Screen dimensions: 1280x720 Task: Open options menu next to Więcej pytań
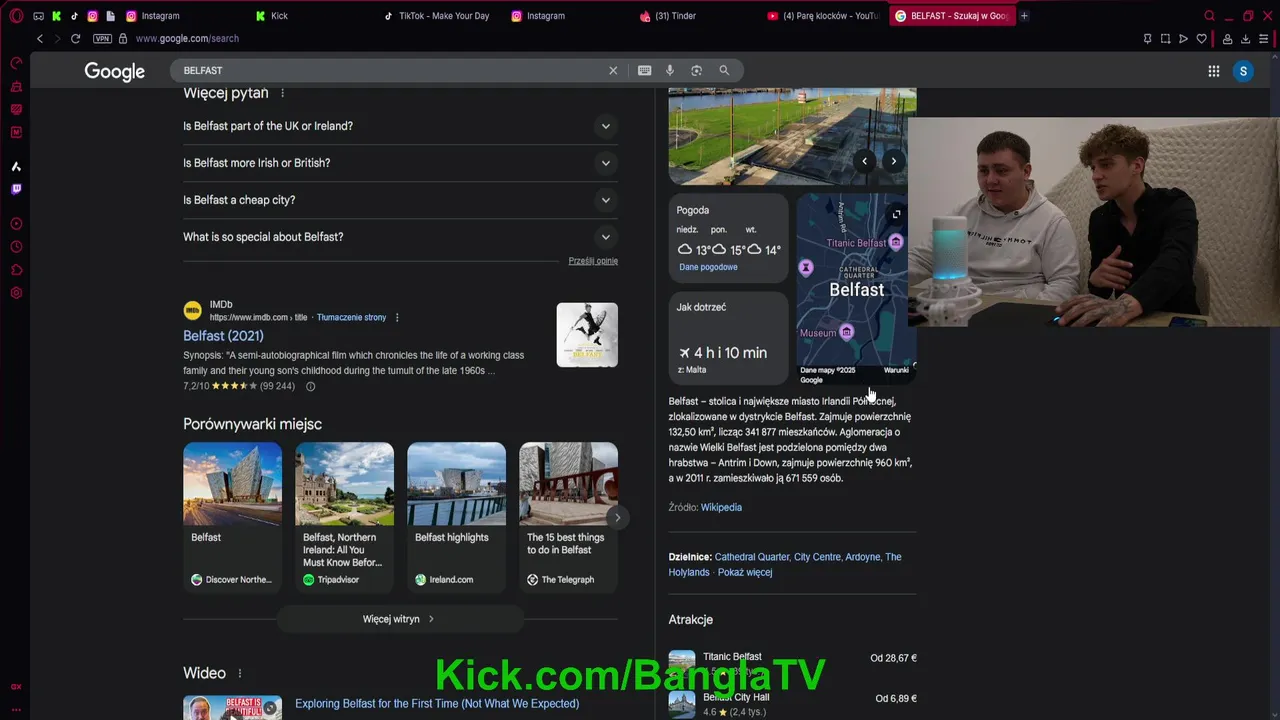pyautogui.click(x=282, y=93)
